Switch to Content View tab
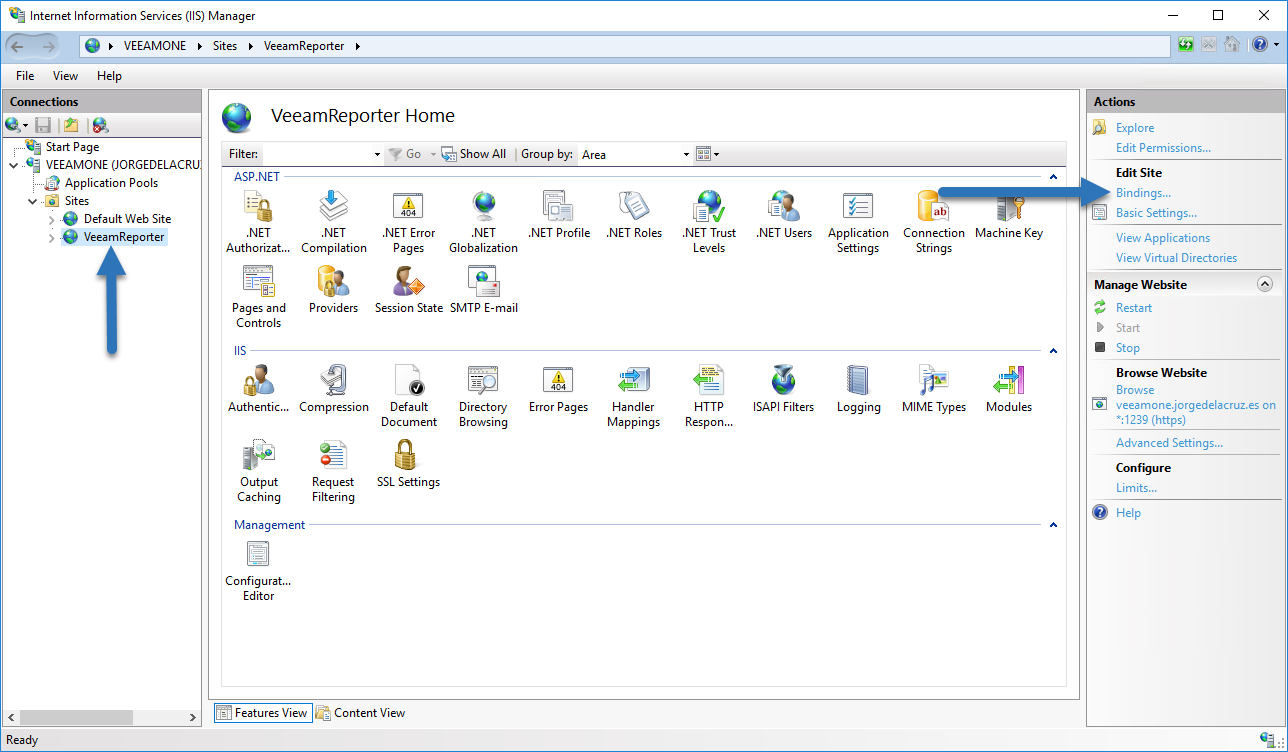Image resolution: width=1288 pixels, height=752 pixels. point(361,713)
